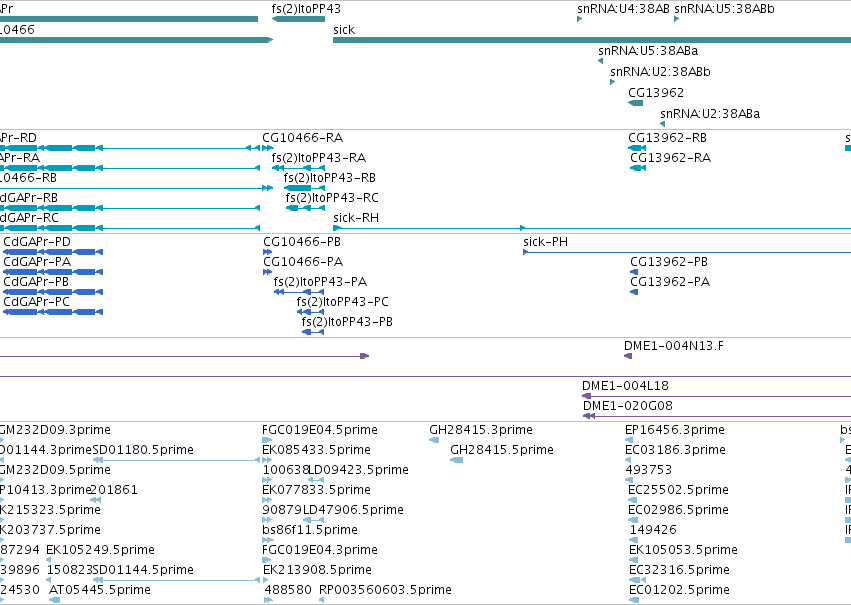851x605 pixels.
Task: Click EST EC01202.5prime
Action: pyautogui.click(x=679, y=591)
